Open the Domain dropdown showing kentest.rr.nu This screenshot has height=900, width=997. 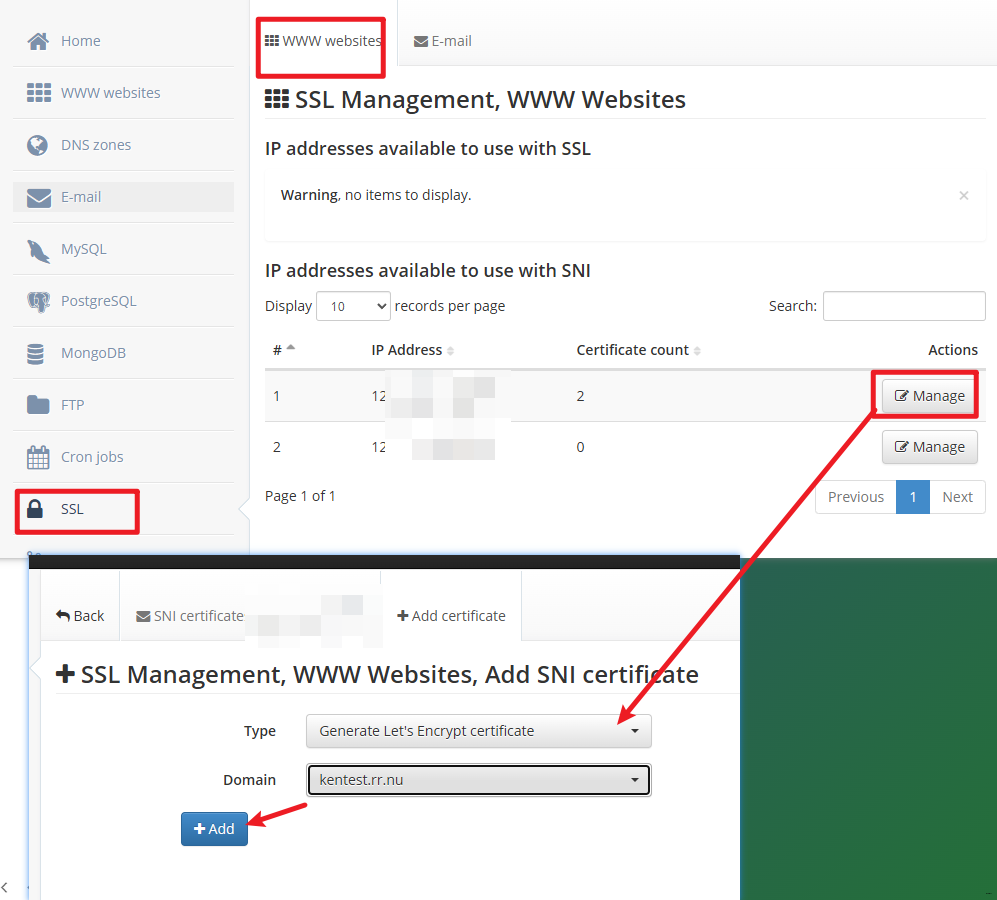(x=478, y=780)
